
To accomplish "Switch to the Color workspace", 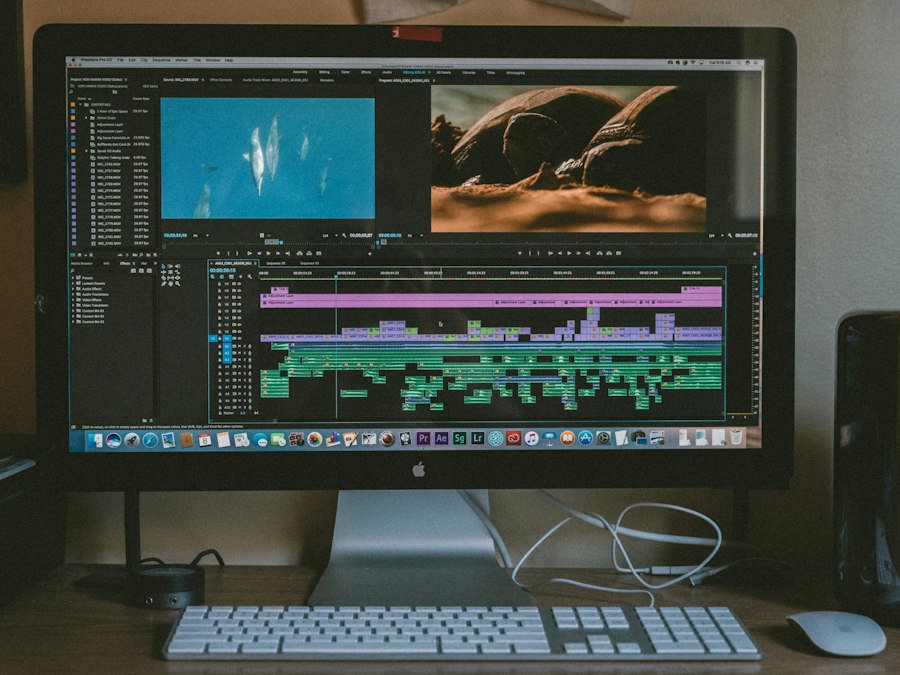I will (346, 72).
